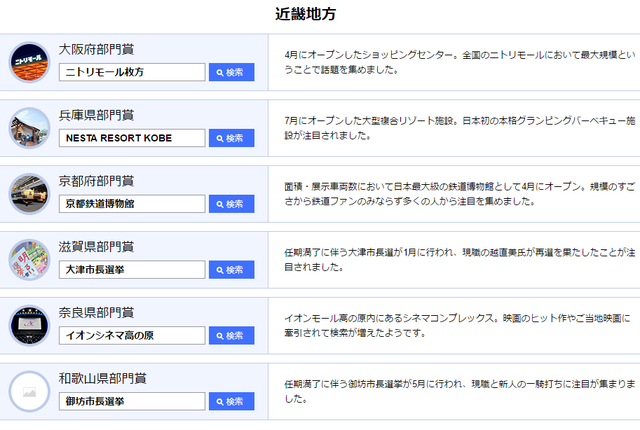Viewport: 640px width, 430px height.
Task: Click the 検索 button next to NESTA RESORT KOBE
Action: click(231, 138)
